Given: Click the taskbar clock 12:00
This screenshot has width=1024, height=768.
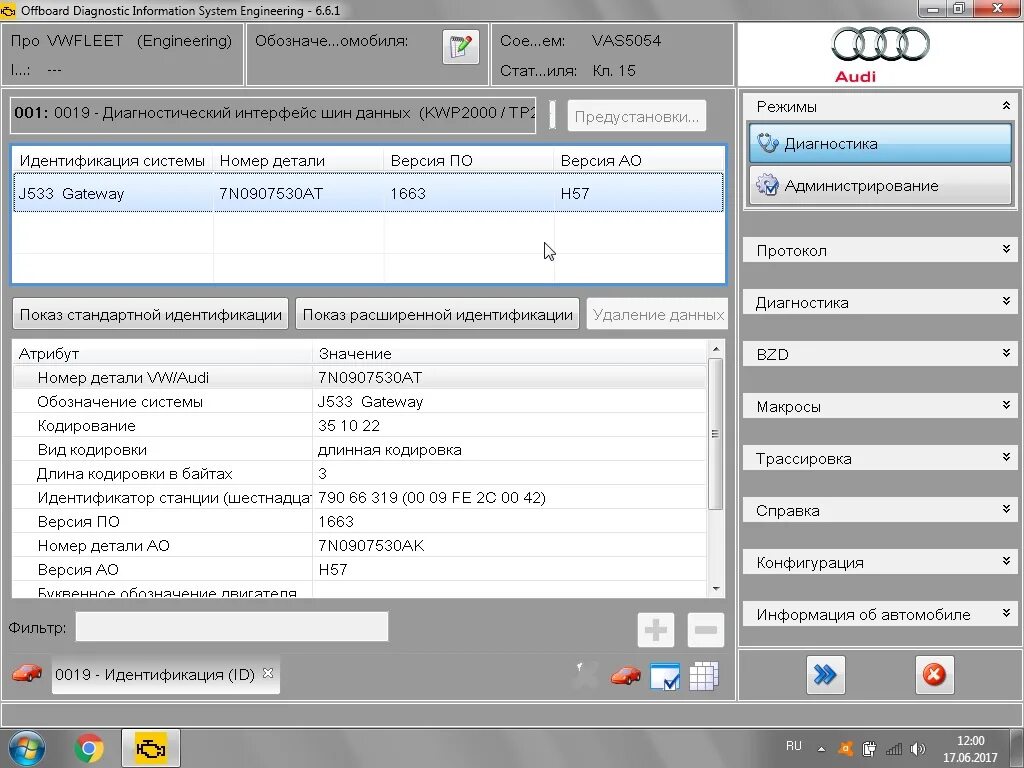Looking at the screenshot, I should (x=970, y=741).
